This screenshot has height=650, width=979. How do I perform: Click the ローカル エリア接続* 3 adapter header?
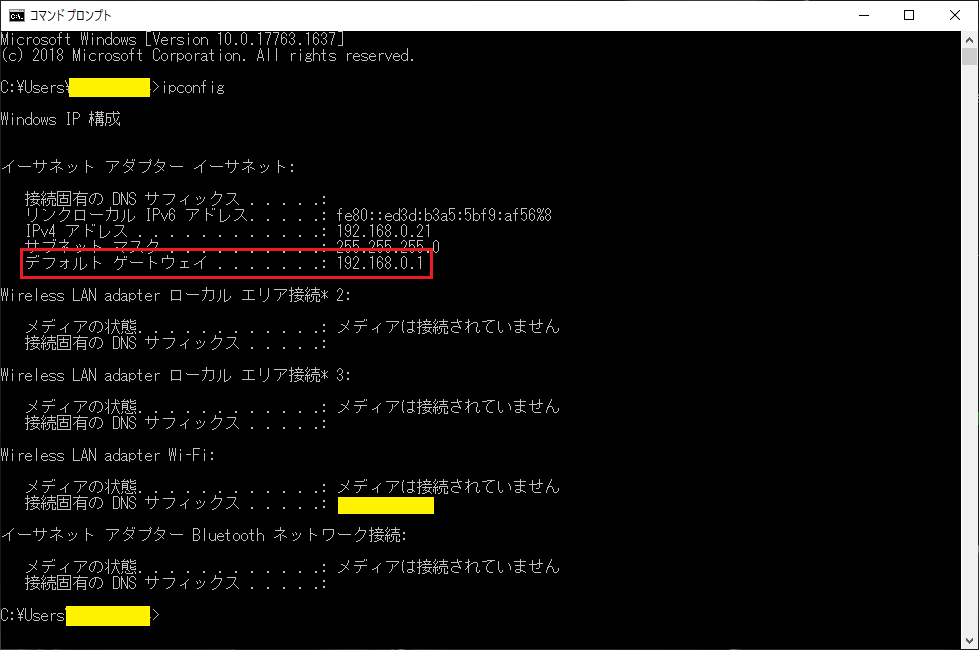click(175, 375)
